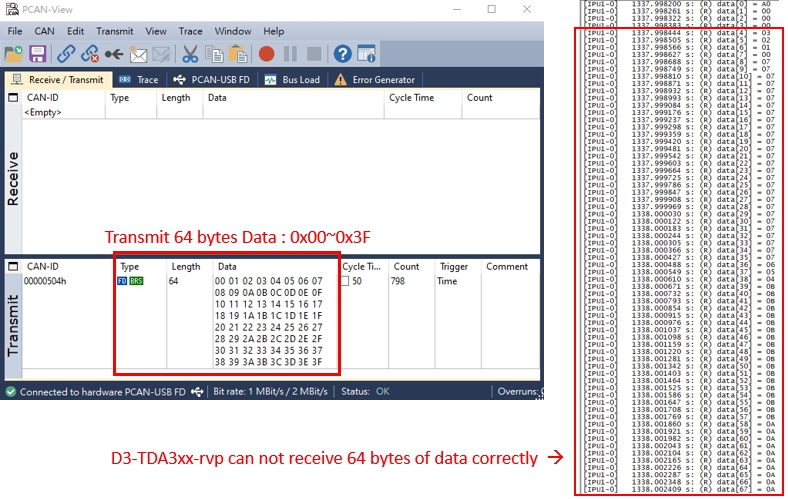
Task: Click the Connect chain-link icon
Action: 66,54
